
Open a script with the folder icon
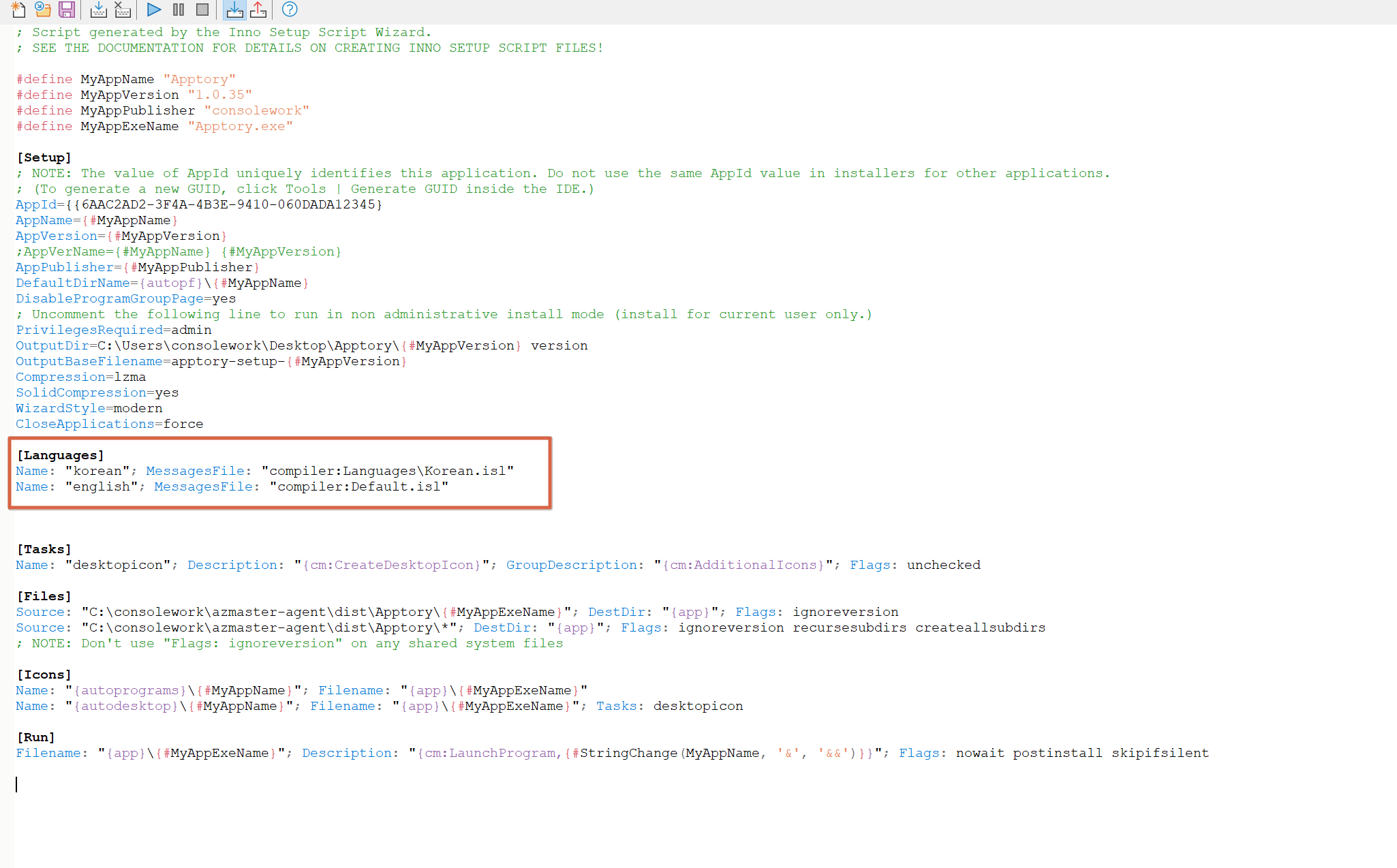tap(43, 10)
